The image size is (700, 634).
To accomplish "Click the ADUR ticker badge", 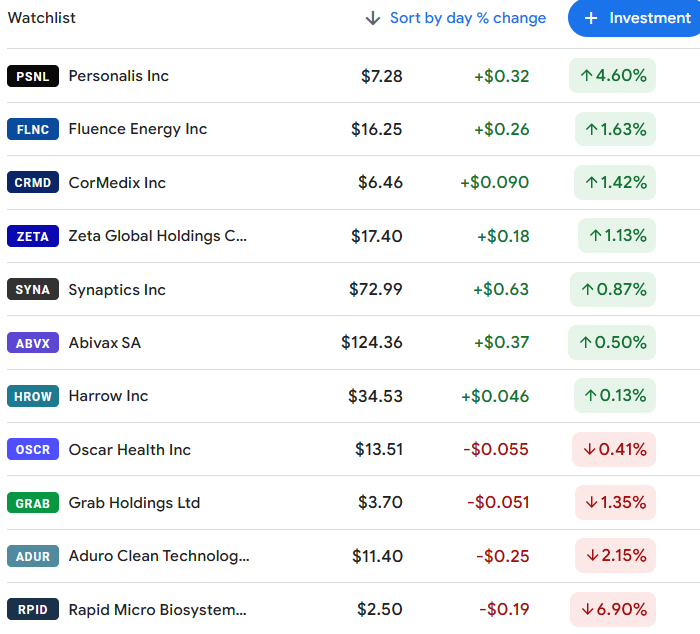I will pyautogui.click(x=33, y=556).
